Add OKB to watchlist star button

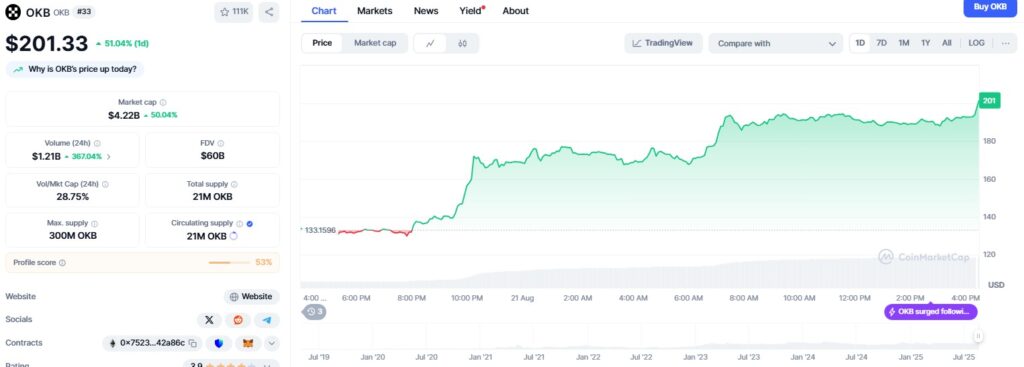point(234,12)
